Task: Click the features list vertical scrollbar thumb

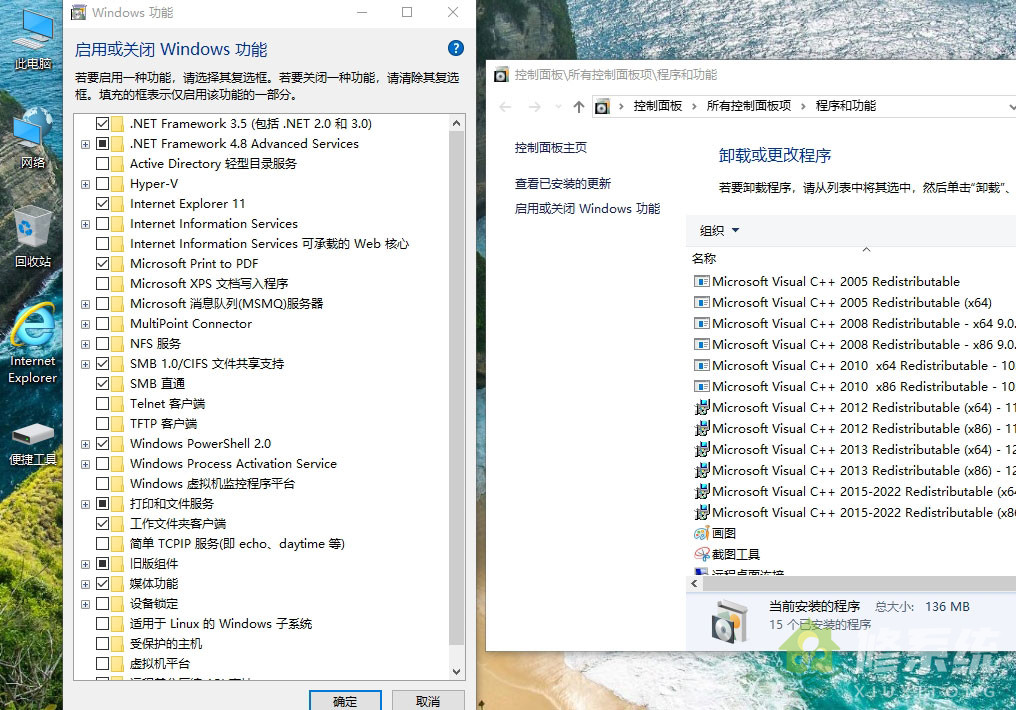Action: tap(456, 389)
